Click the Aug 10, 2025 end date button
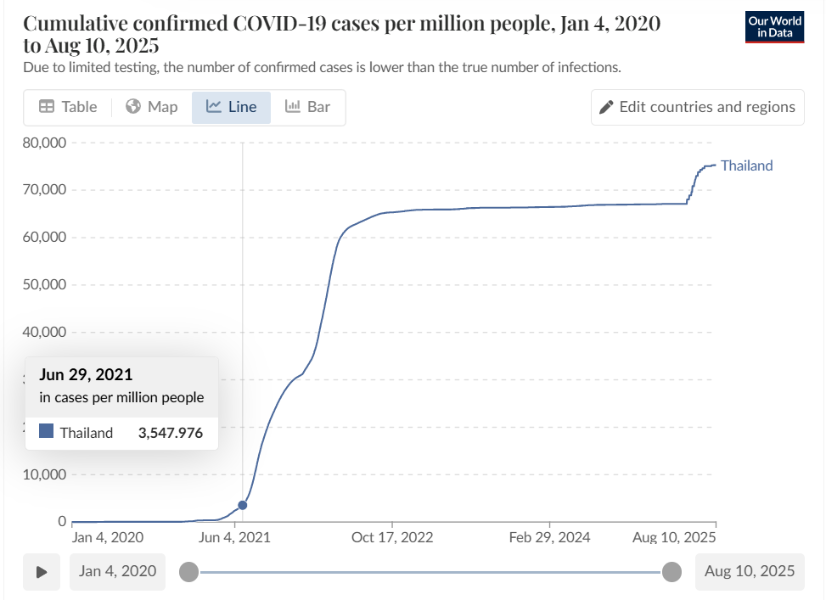The image size is (826, 600). (x=750, y=571)
